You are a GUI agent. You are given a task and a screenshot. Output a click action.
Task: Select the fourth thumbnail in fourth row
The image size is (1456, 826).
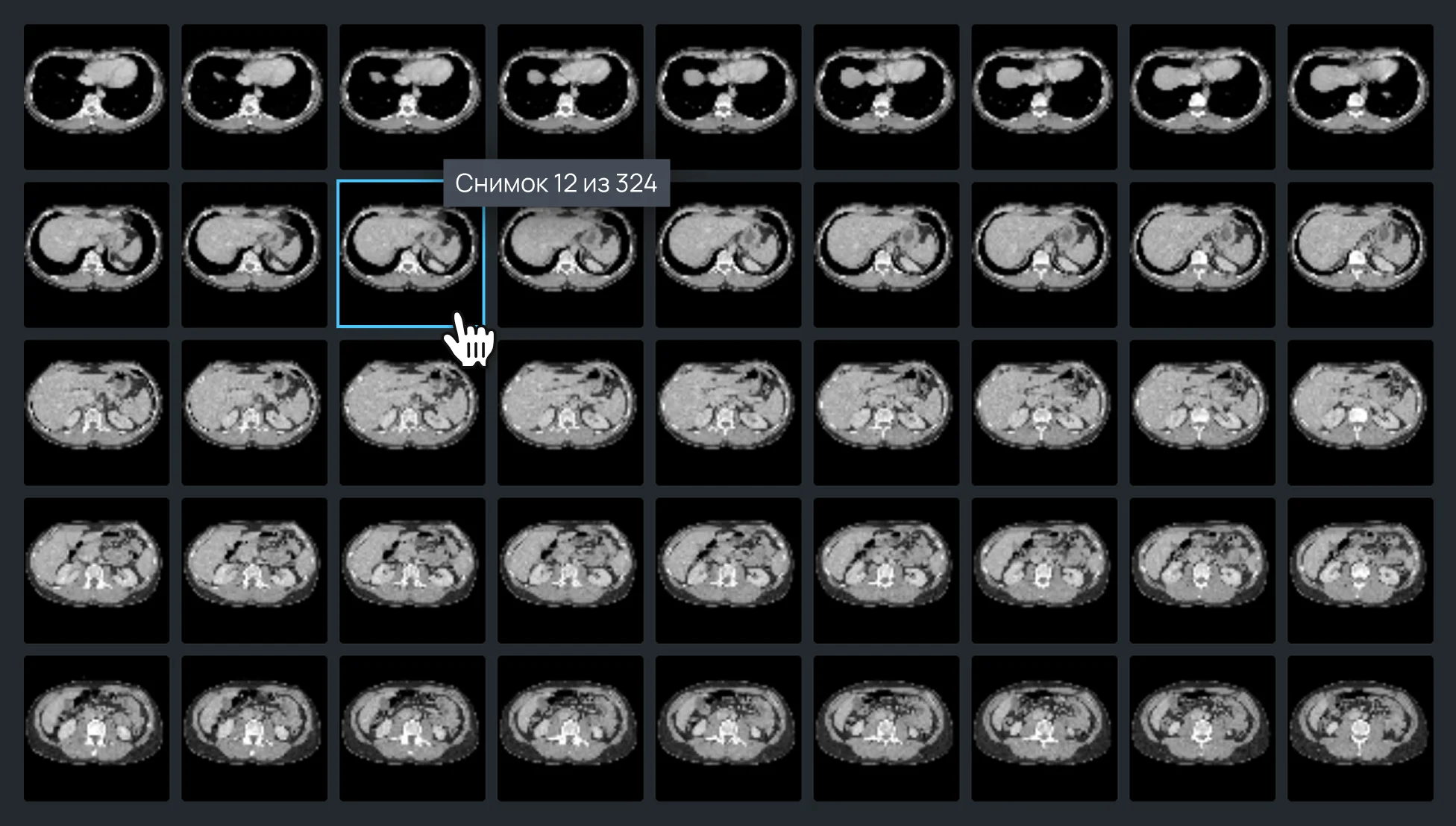[x=571, y=571]
